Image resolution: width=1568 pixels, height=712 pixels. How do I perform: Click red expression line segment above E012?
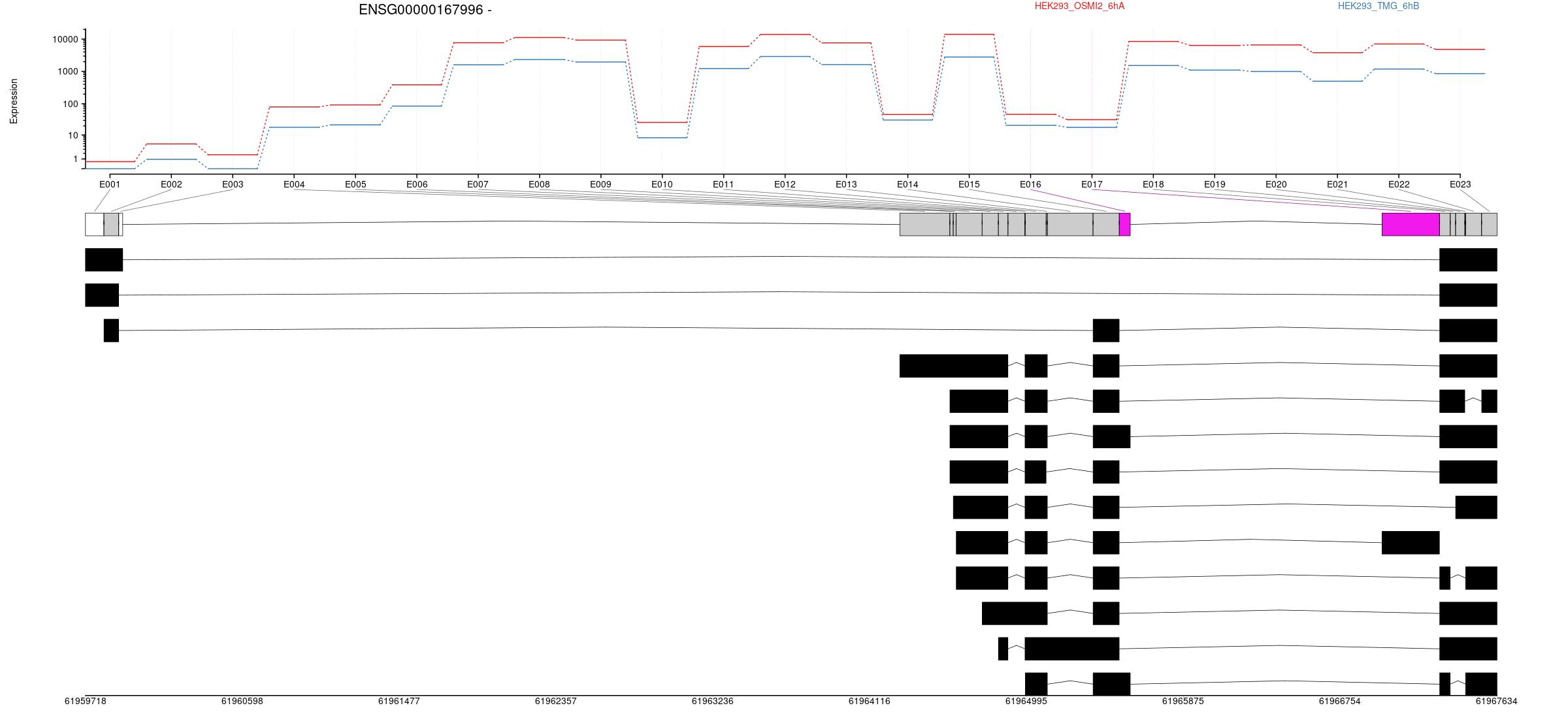click(785, 34)
